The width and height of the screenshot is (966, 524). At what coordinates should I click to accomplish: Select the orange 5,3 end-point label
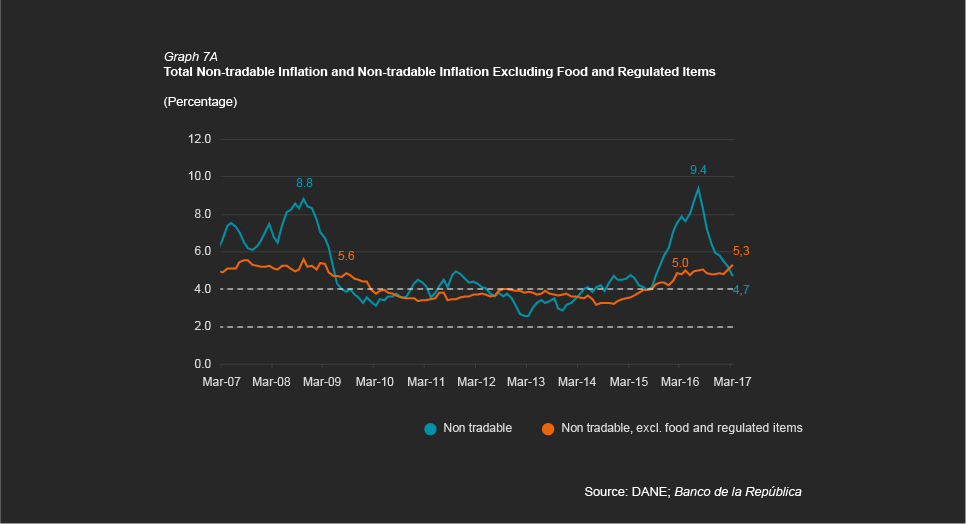(x=741, y=251)
